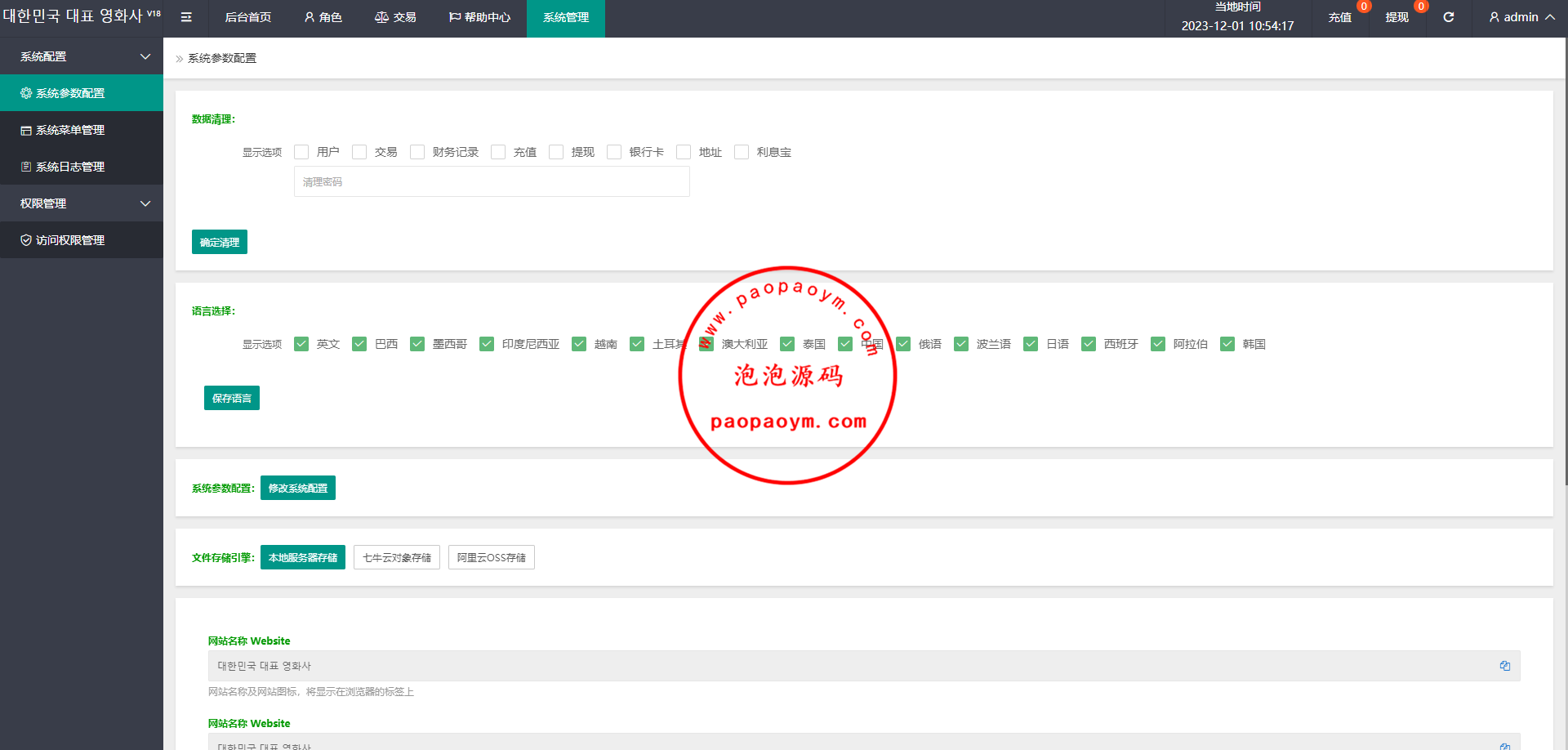Open 系统参数配置 in the sidebar
Image resolution: width=1568 pixels, height=750 pixels.
point(82,93)
